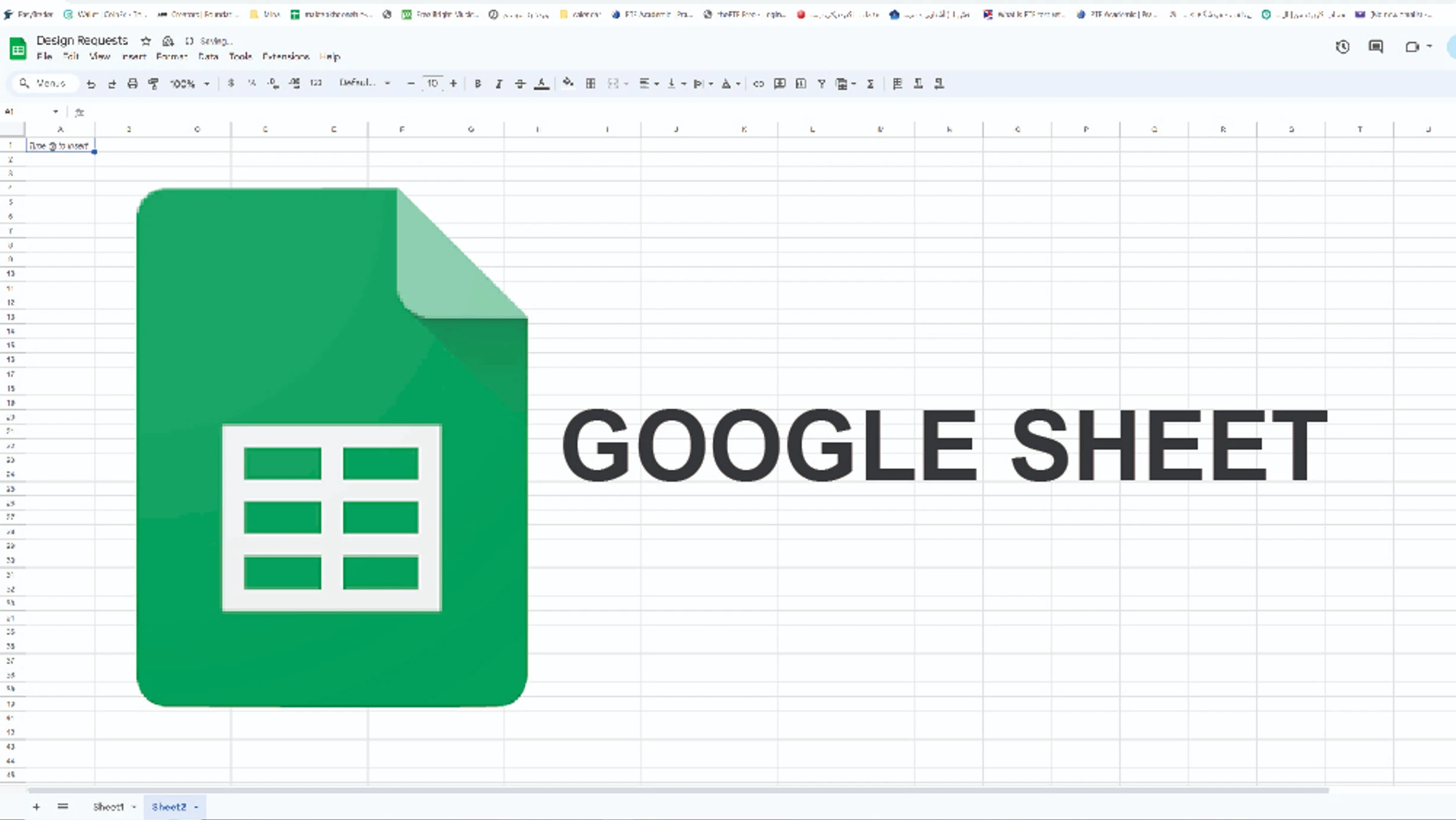Open the Format menu
The width and height of the screenshot is (1456, 820).
click(x=172, y=56)
